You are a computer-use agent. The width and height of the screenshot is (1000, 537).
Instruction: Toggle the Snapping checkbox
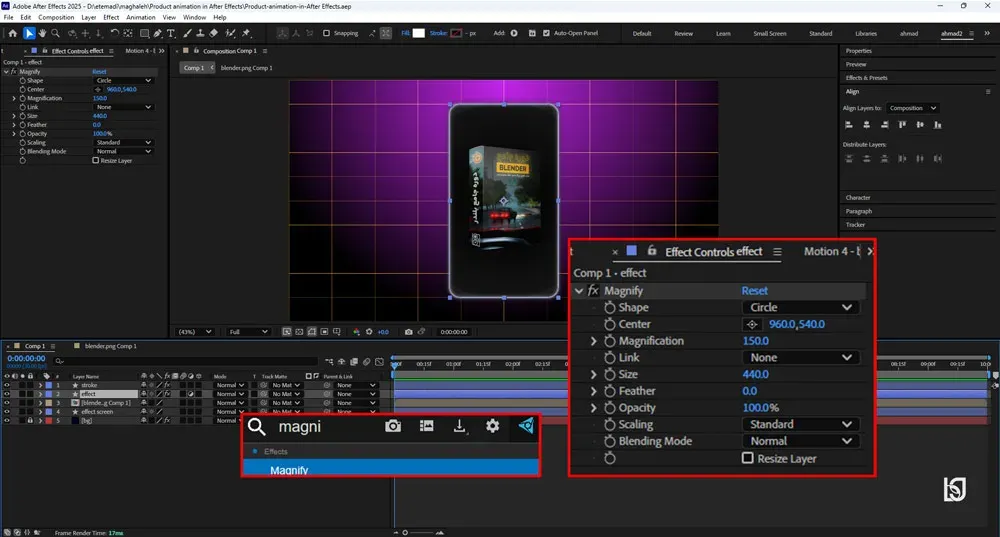tap(327, 33)
